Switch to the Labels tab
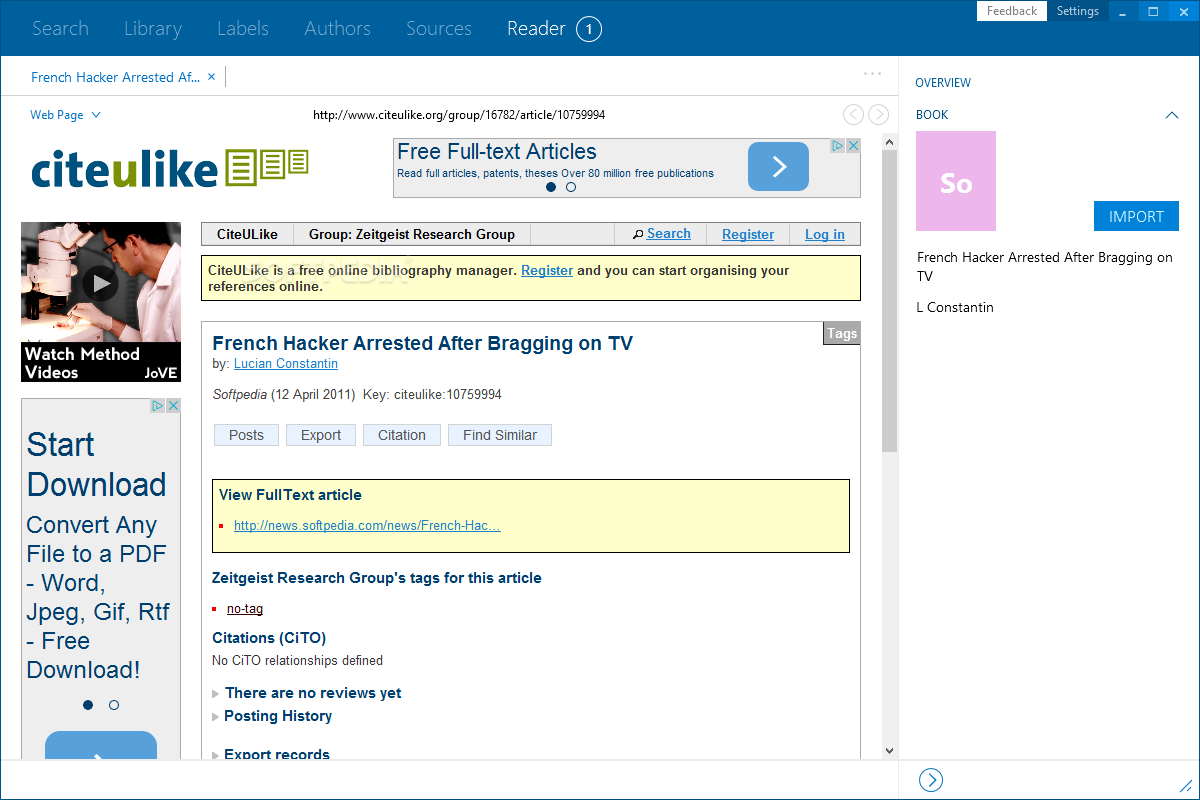 [x=243, y=29]
